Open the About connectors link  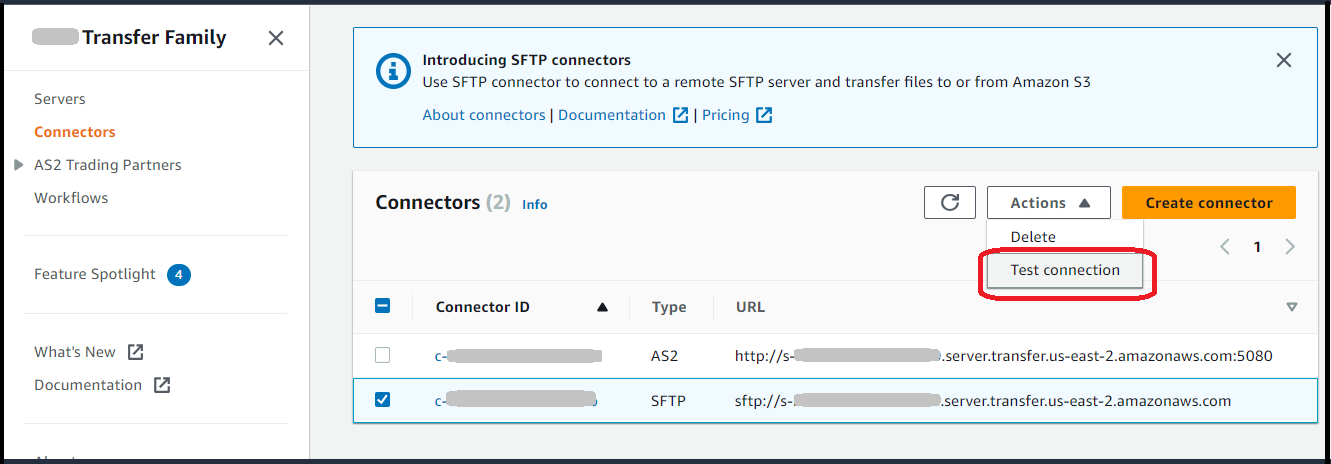484,115
